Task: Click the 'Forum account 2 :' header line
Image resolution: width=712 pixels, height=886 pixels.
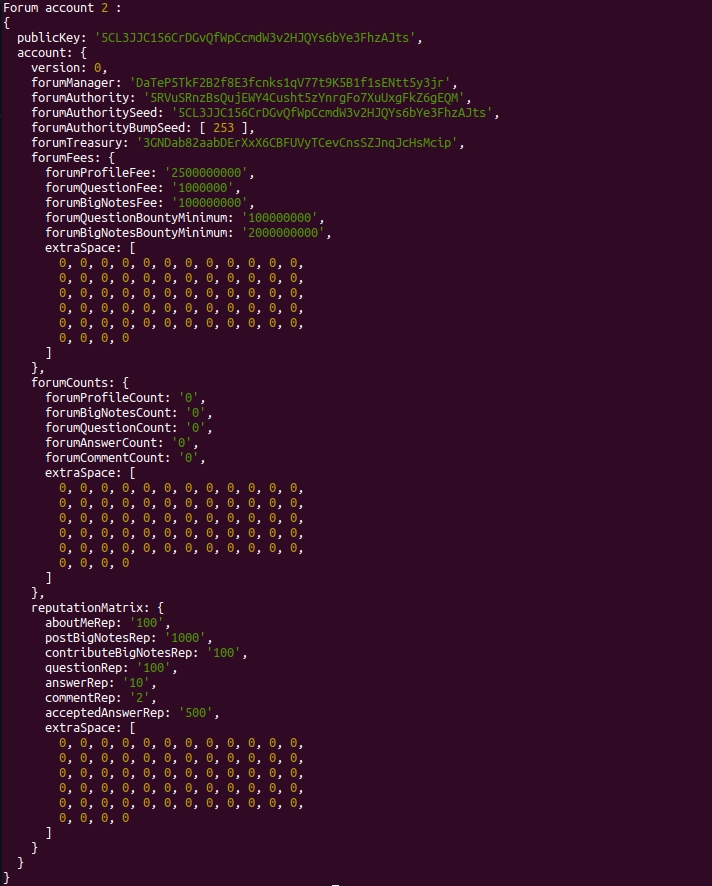Action: tap(62, 8)
